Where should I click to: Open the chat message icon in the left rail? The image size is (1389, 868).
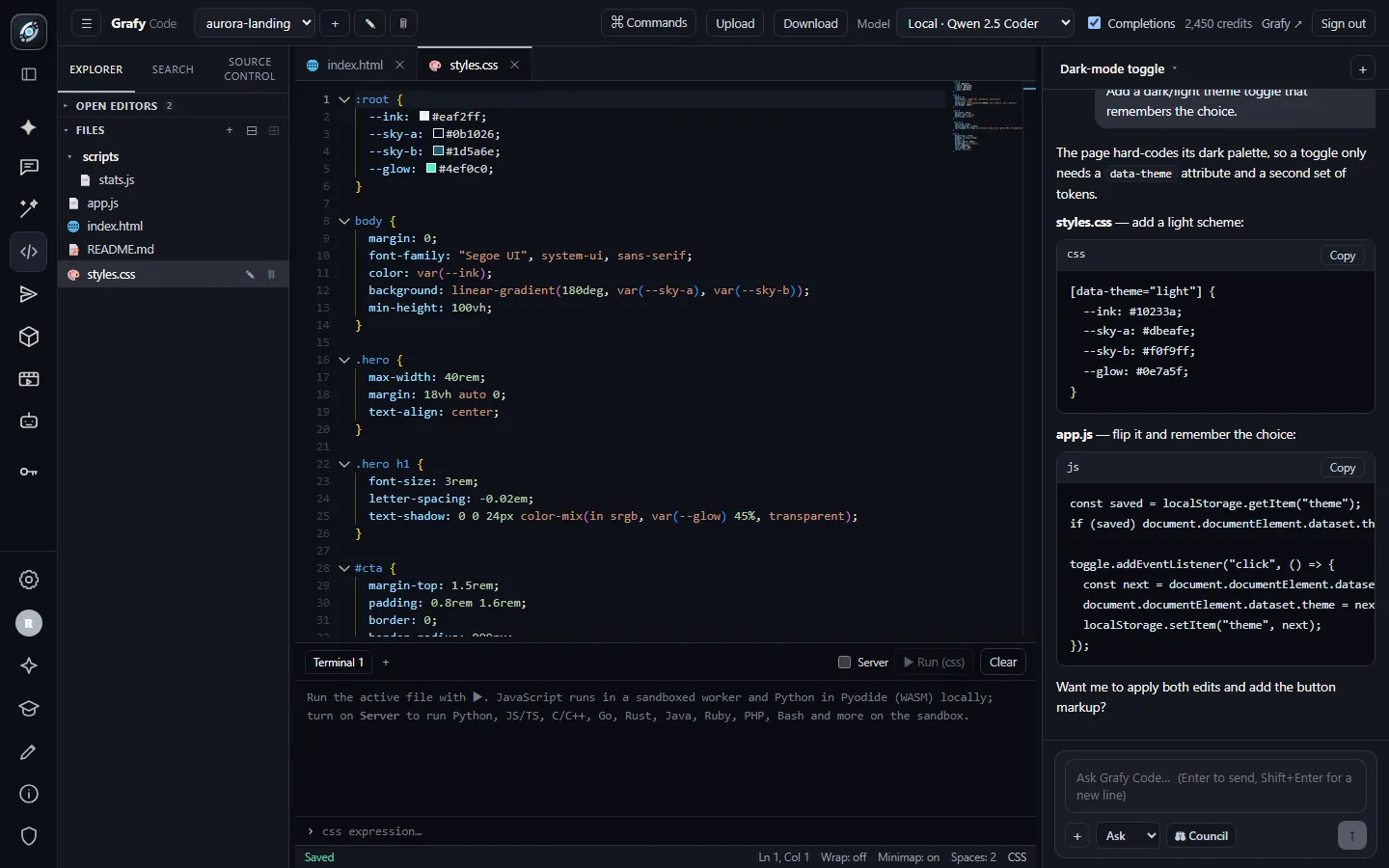(x=29, y=168)
